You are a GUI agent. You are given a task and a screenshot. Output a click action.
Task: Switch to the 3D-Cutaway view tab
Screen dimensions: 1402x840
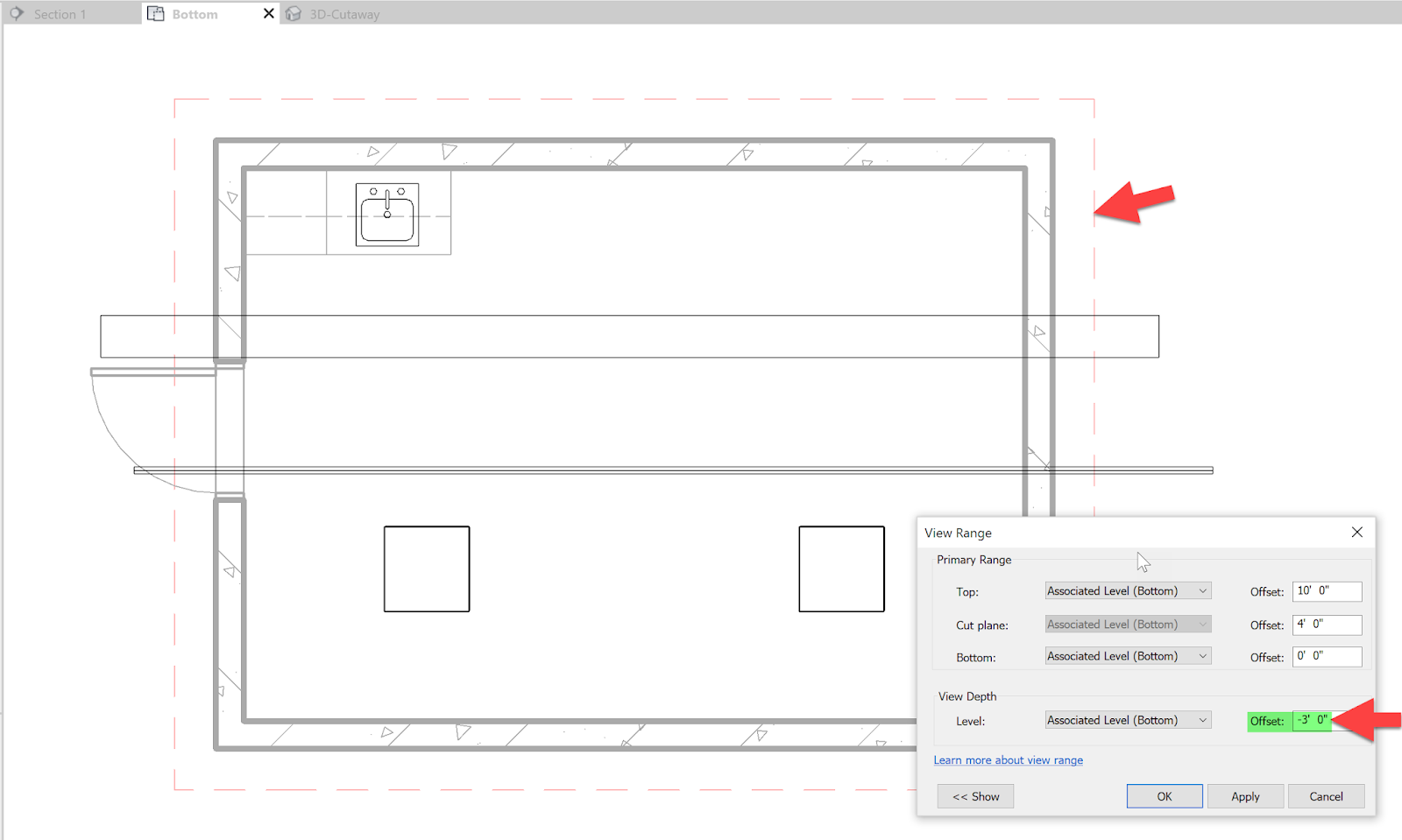[x=343, y=13]
